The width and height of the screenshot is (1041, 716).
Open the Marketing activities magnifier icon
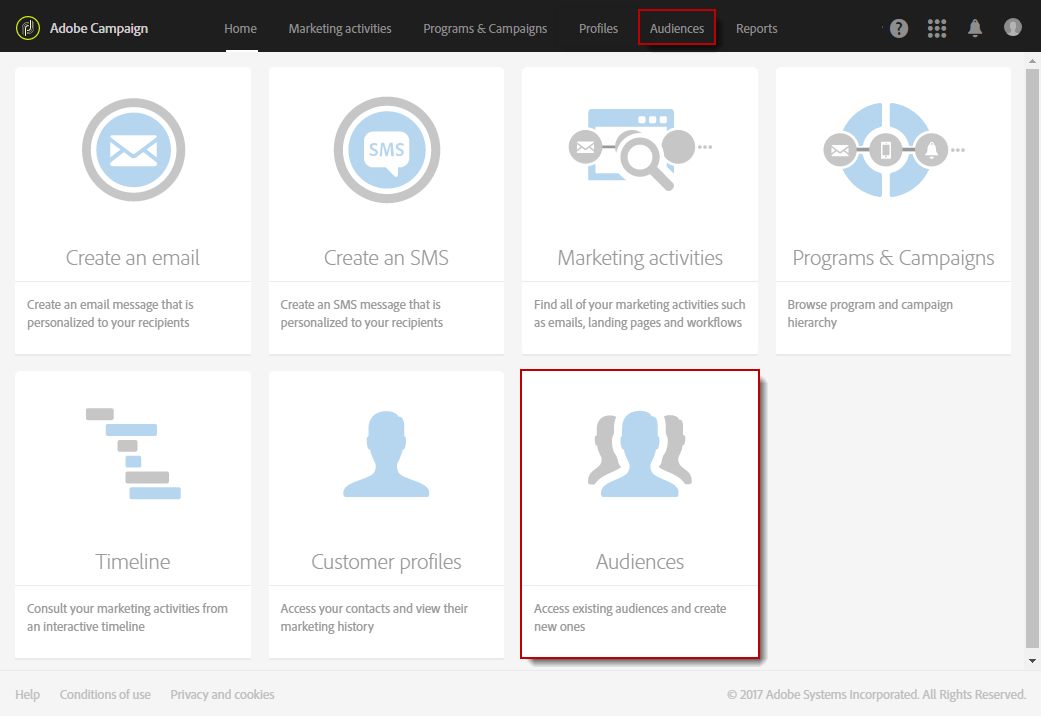[639, 150]
